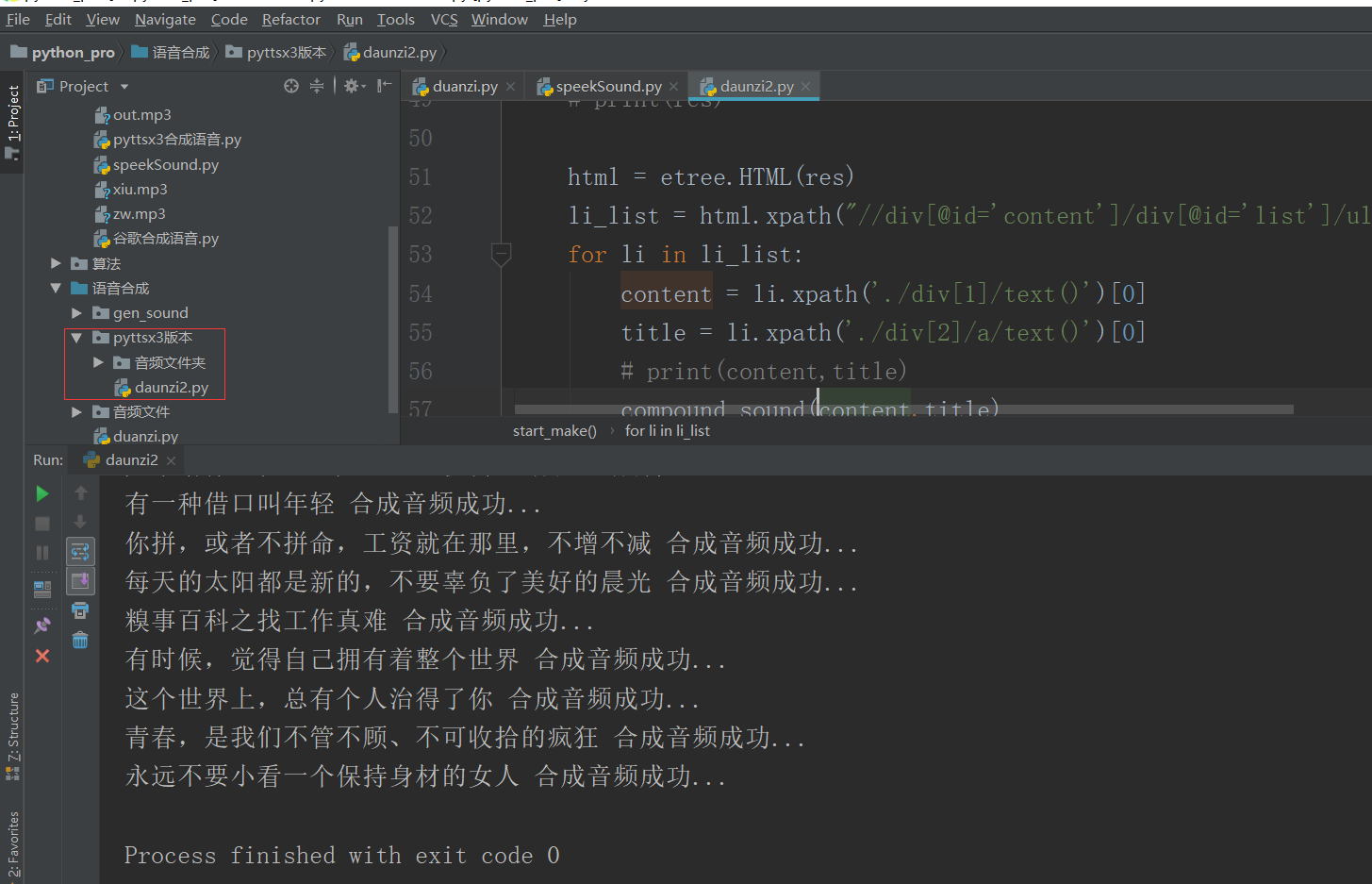The height and width of the screenshot is (884, 1372).
Task: Clear console with the trash icon
Action: coord(80,641)
